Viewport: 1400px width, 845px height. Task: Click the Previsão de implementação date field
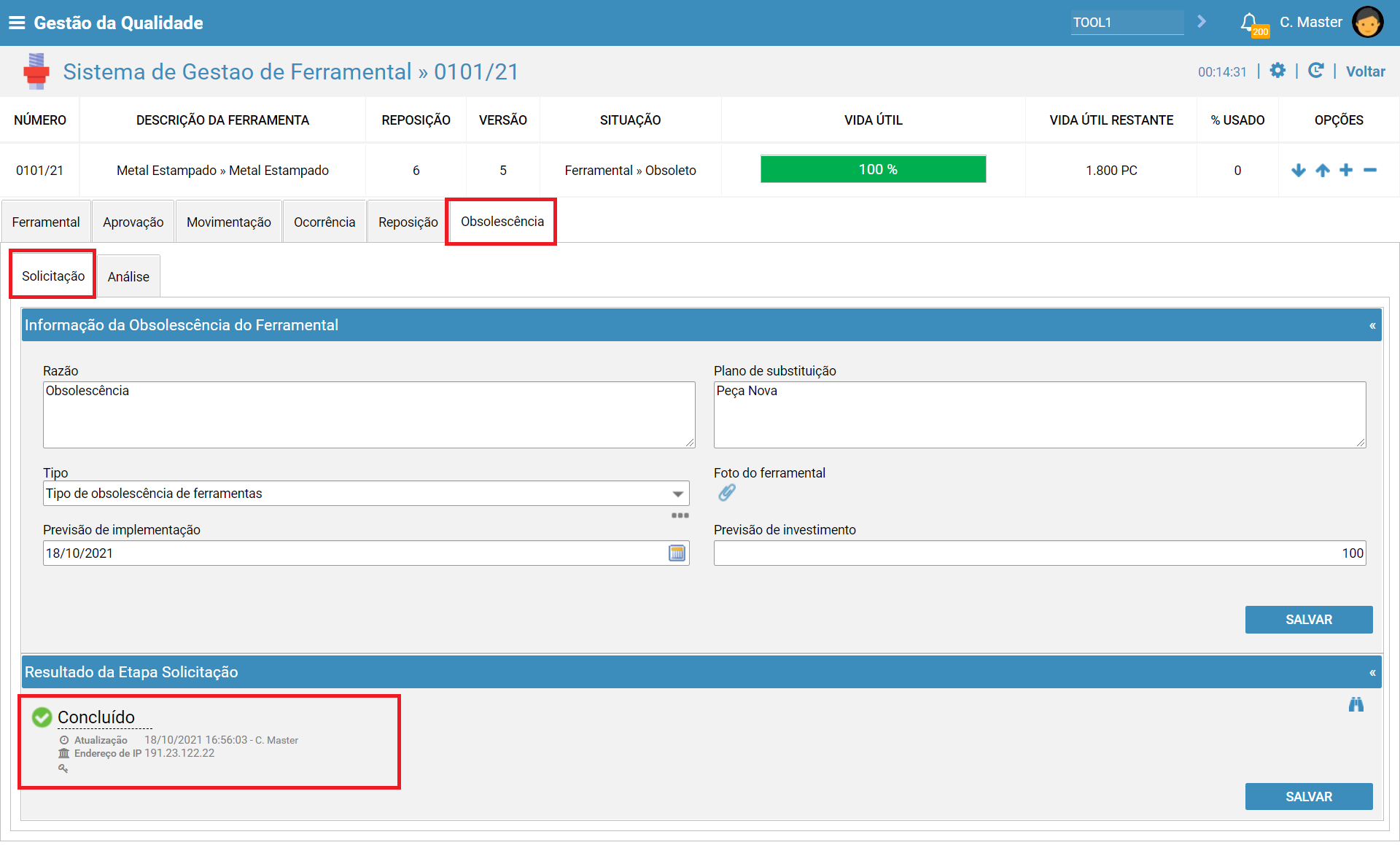[x=366, y=553]
